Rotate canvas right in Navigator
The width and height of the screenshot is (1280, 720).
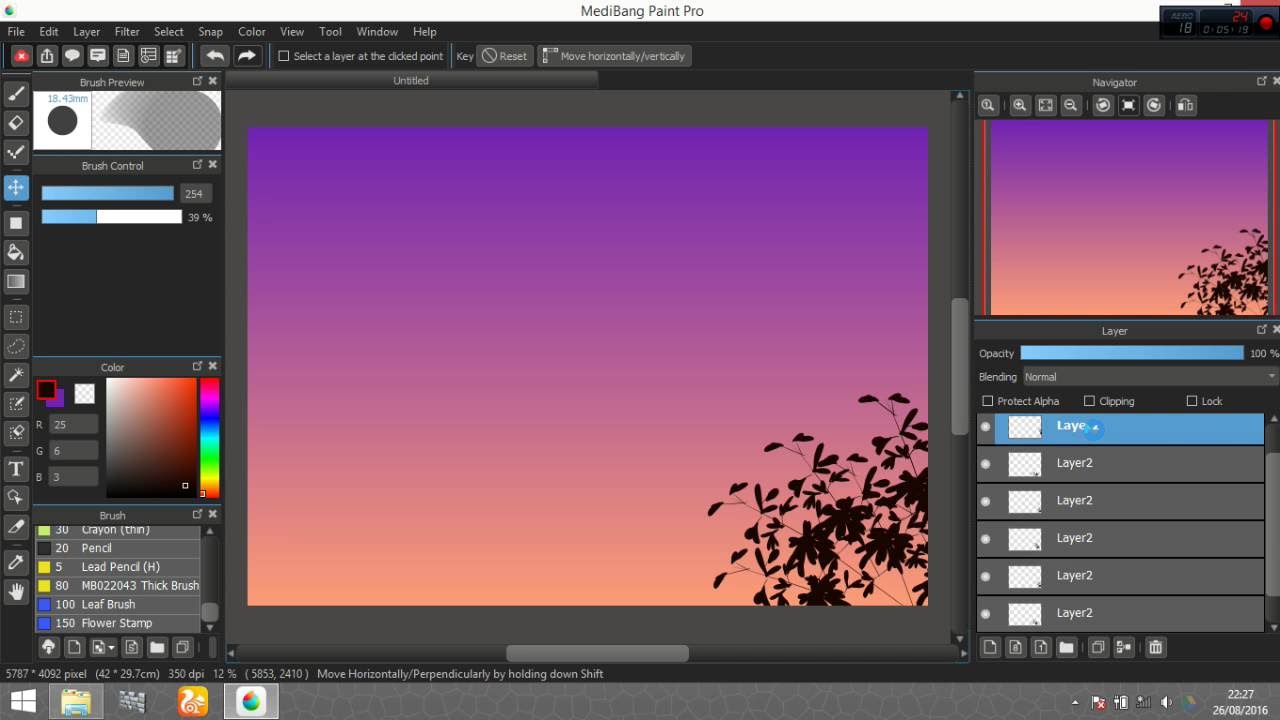(x=1154, y=105)
